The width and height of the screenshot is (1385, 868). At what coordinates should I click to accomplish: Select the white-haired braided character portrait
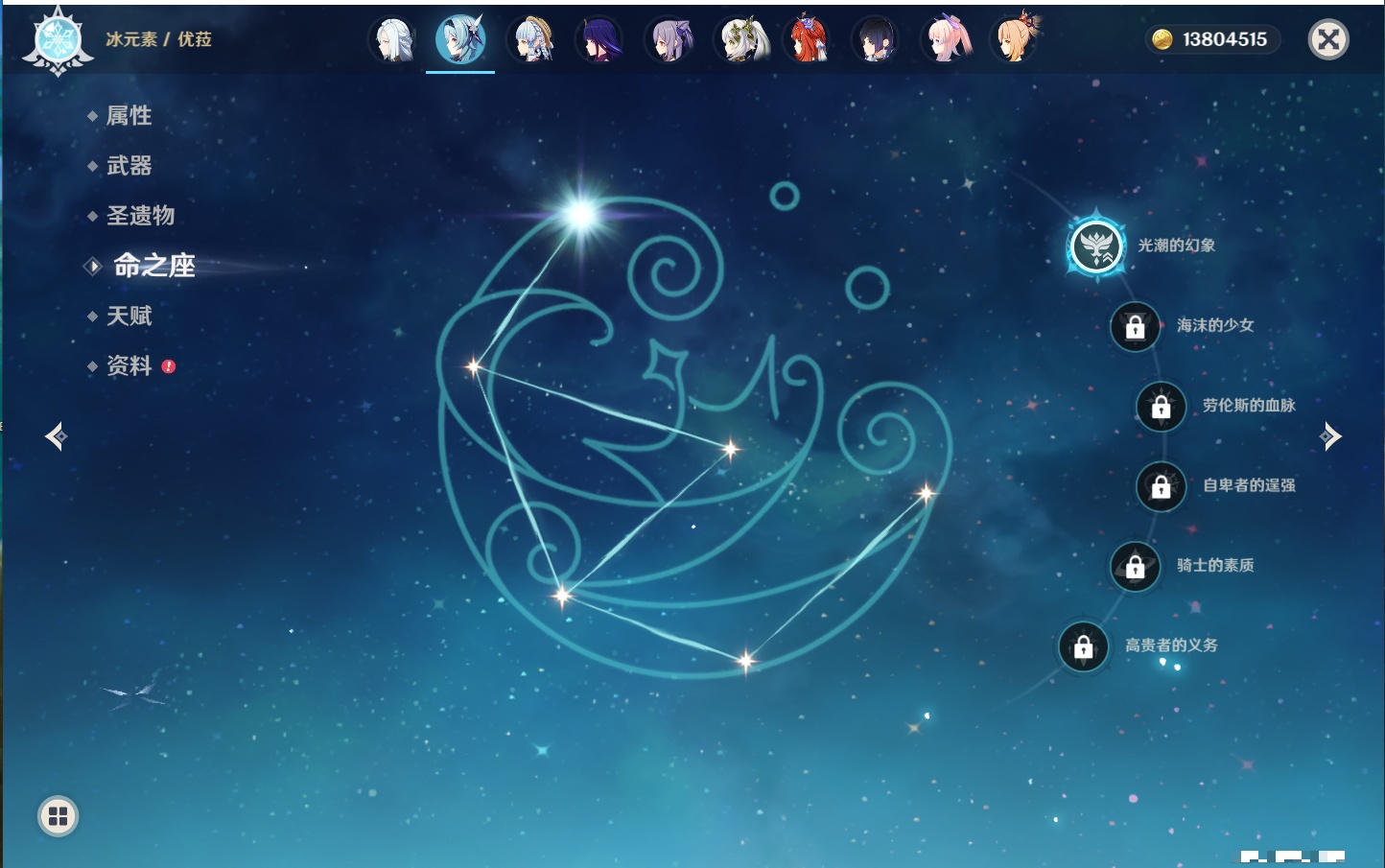pos(392,40)
